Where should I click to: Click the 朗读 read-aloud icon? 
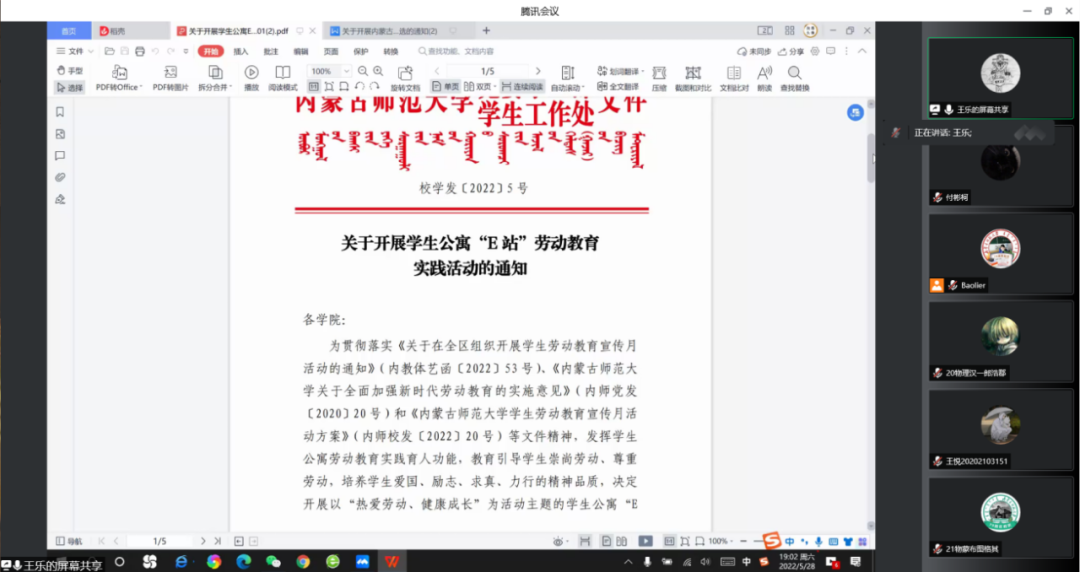(x=764, y=73)
